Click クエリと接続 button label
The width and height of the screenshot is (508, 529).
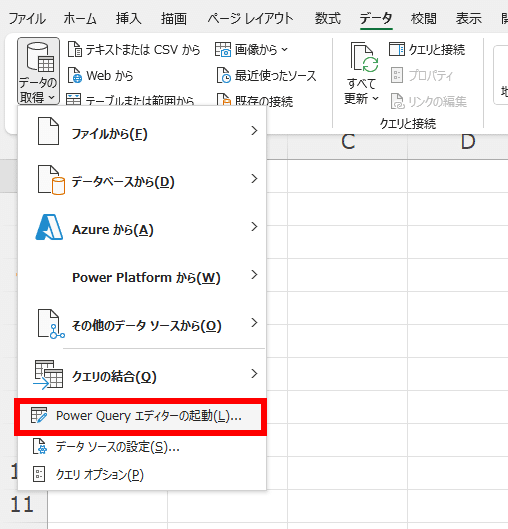[437, 50]
